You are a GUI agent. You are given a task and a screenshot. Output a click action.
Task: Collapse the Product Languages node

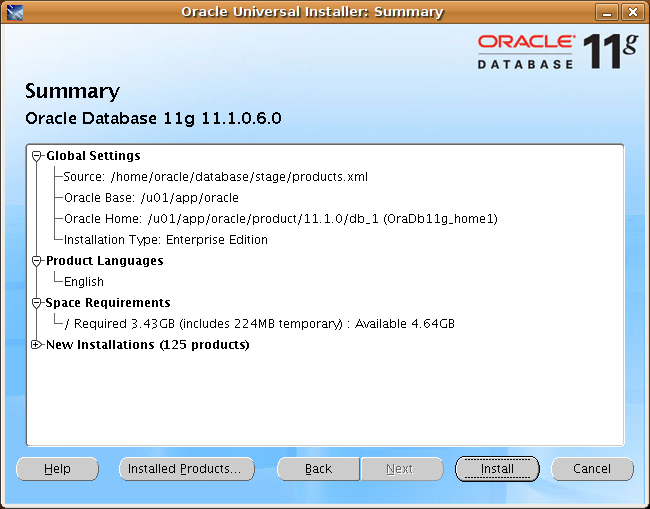click(x=36, y=261)
